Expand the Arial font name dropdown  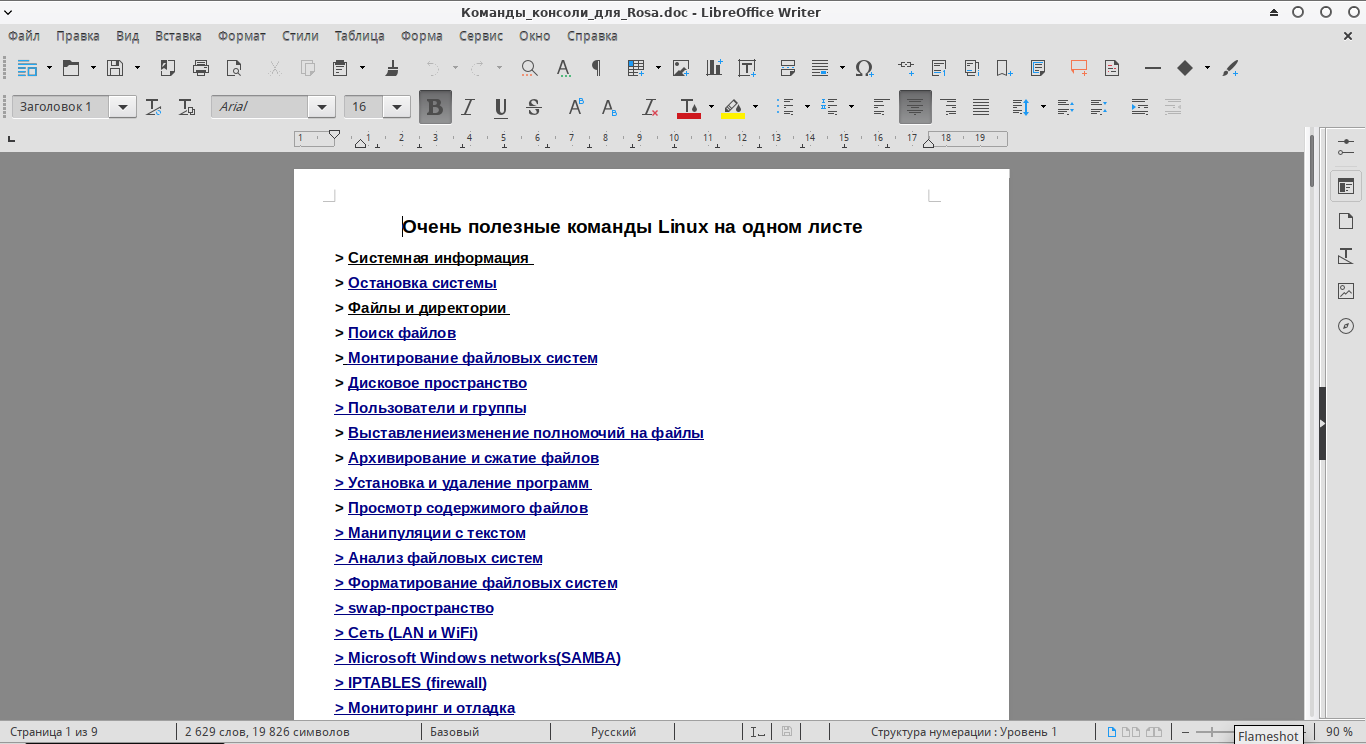click(322, 107)
